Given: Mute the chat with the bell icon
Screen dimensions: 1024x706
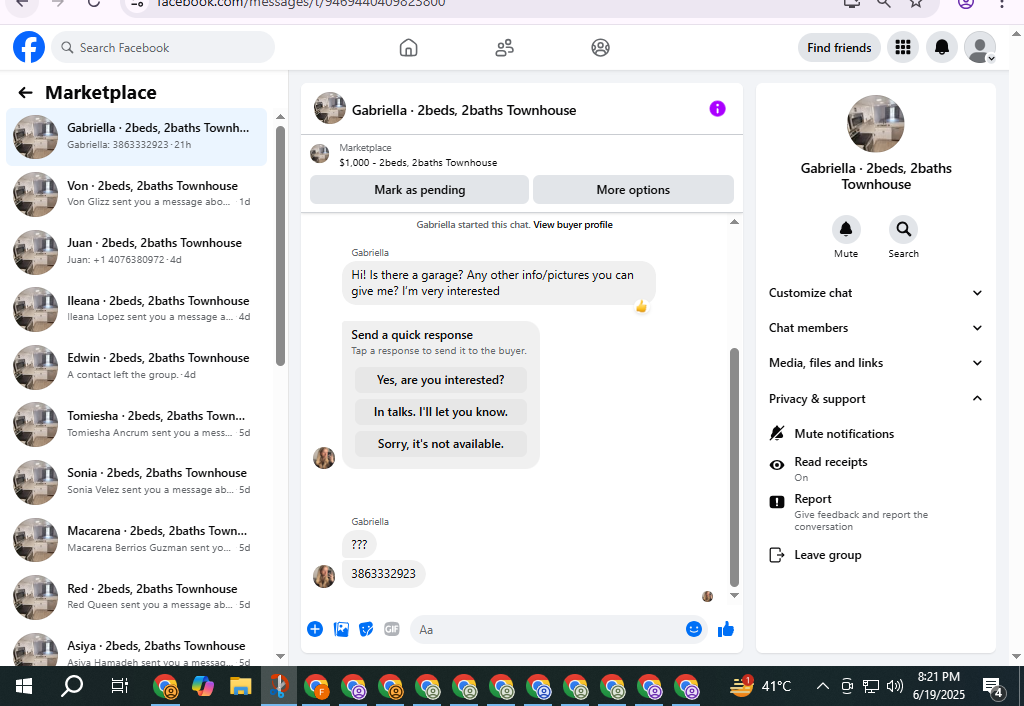Looking at the screenshot, I should pyautogui.click(x=846, y=229).
